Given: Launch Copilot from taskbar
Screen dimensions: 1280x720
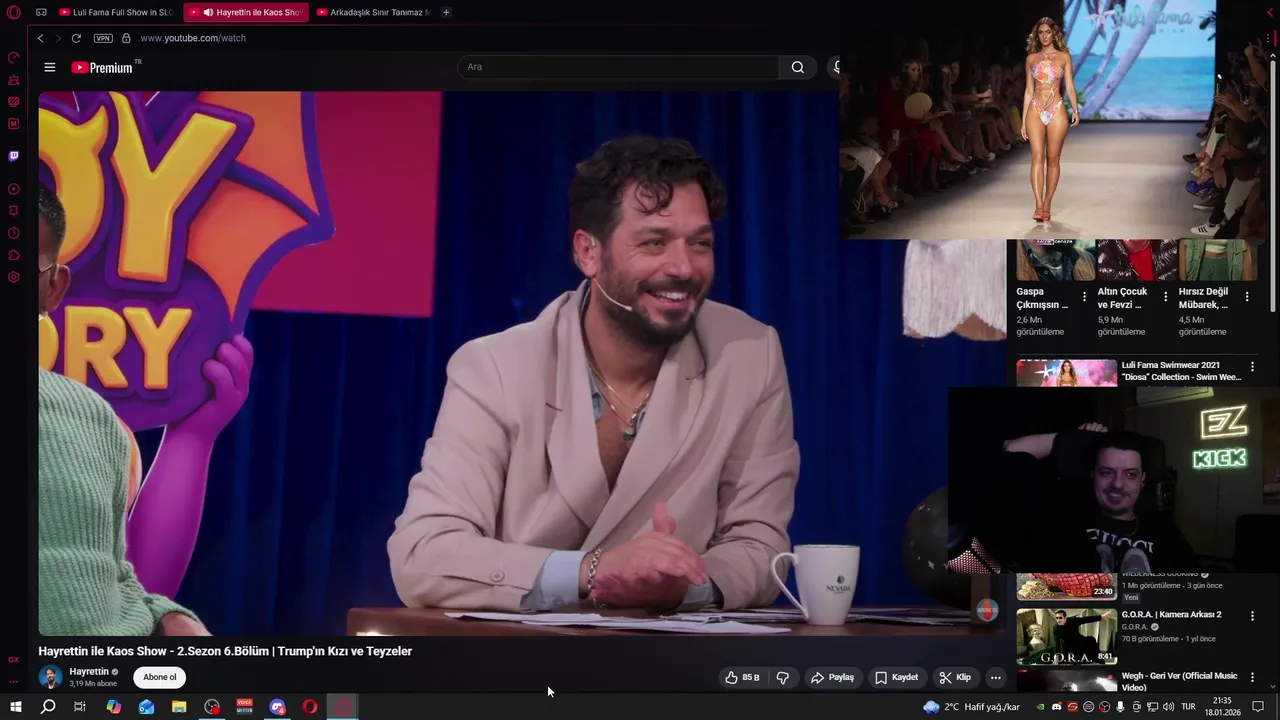Looking at the screenshot, I should pyautogui.click(x=113, y=707).
